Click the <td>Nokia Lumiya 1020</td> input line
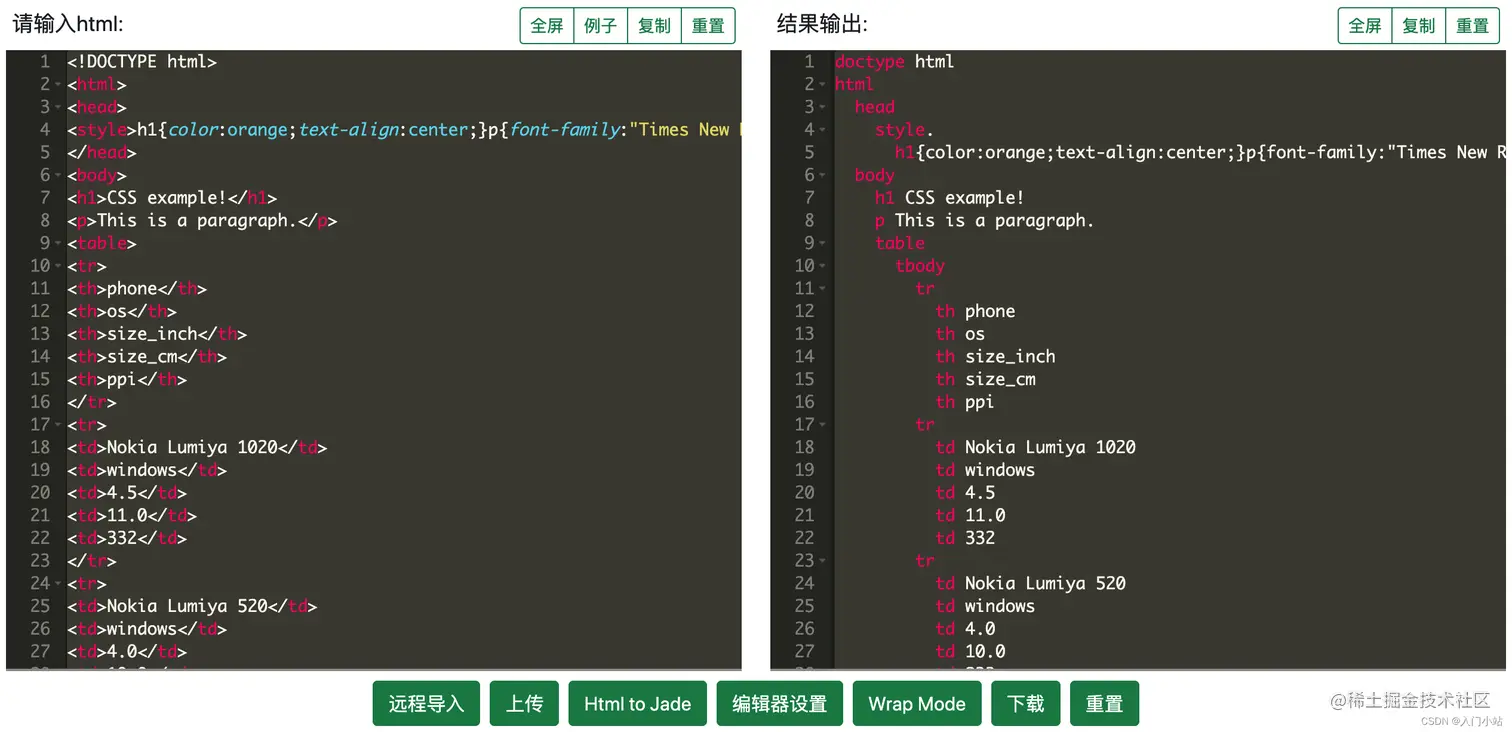 click(x=197, y=448)
